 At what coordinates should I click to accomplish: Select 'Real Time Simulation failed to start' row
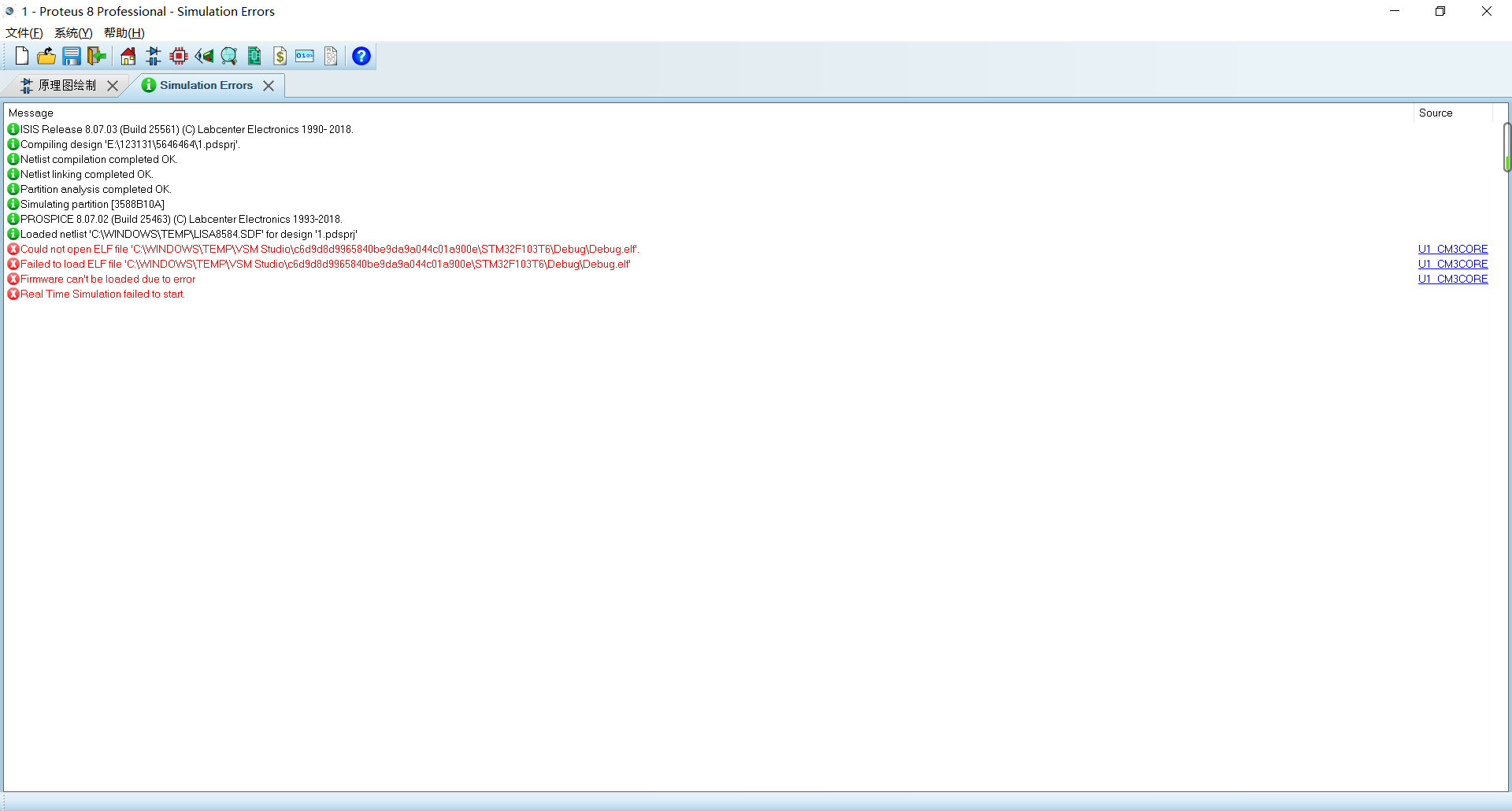pos(102,294)
